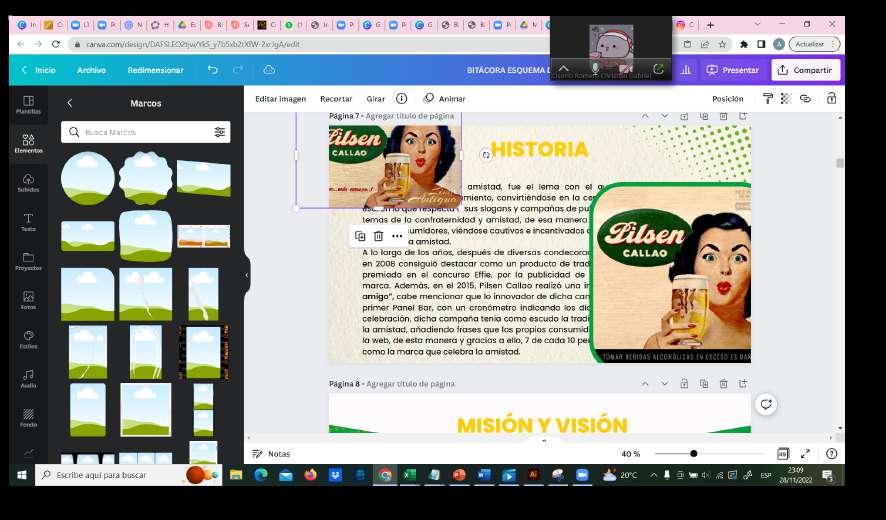Open the Subidos uploads panel
The height and width of the screenshot is (520, 886).
tap(28, 183)
